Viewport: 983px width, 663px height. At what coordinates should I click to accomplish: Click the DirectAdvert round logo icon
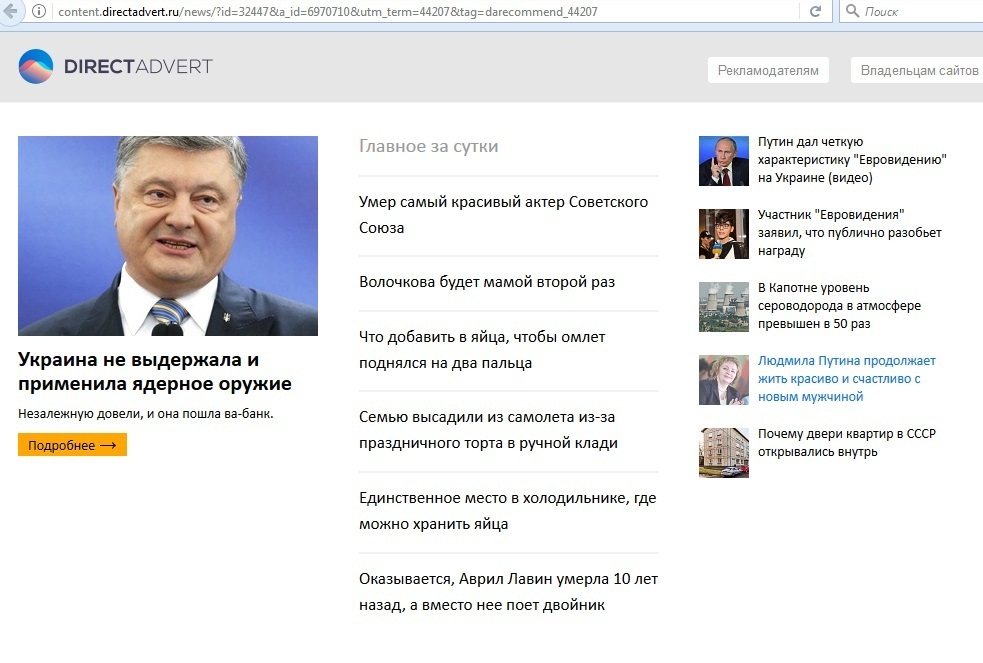tap(36, 67)
